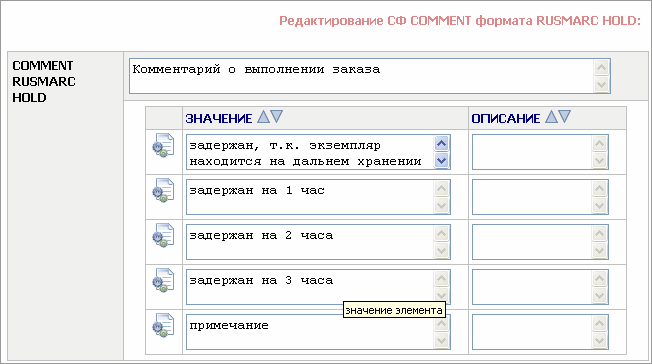Screen dimensions: 652x364
Task: Click the document-gear icon in 'задержан на 1 час' row
Action: (163, 190)
